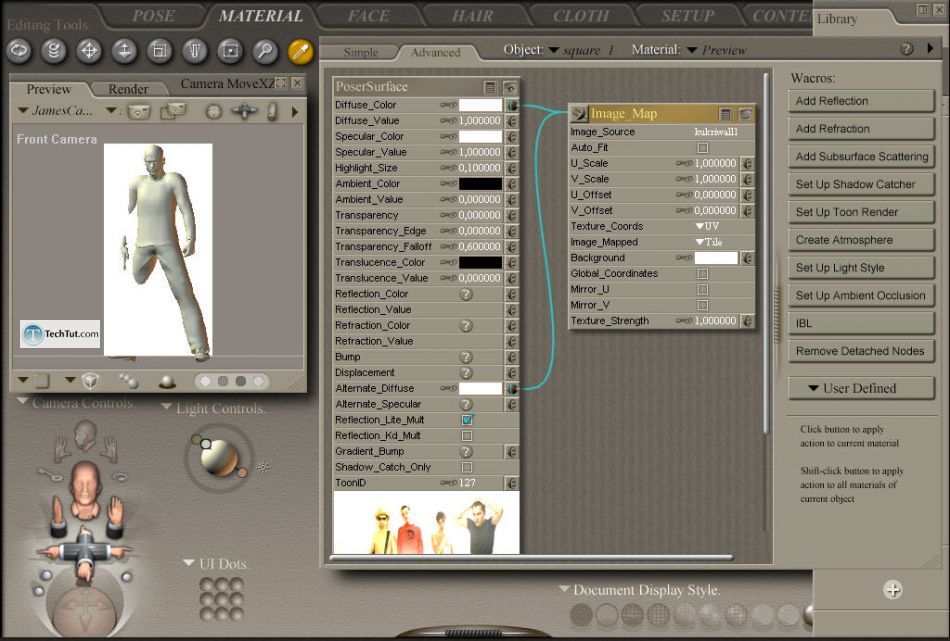
Task: Select the Taper editing tool
Action: click(x=194, y=51)
